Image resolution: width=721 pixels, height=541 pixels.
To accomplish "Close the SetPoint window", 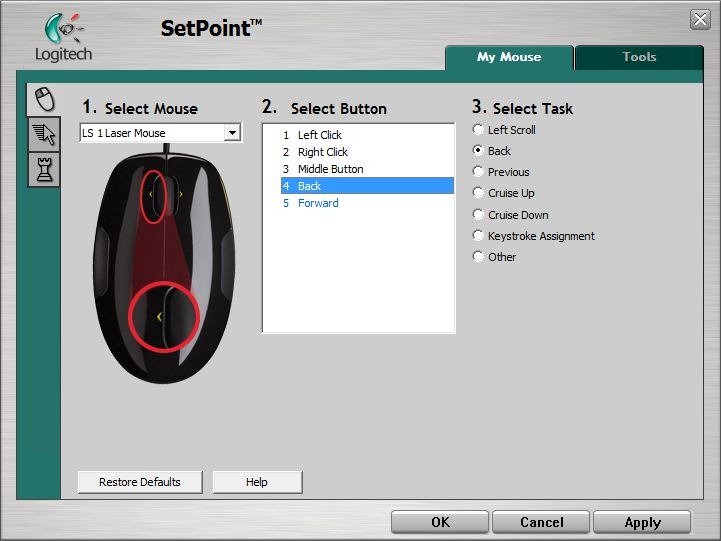I will tap(700, 19).
